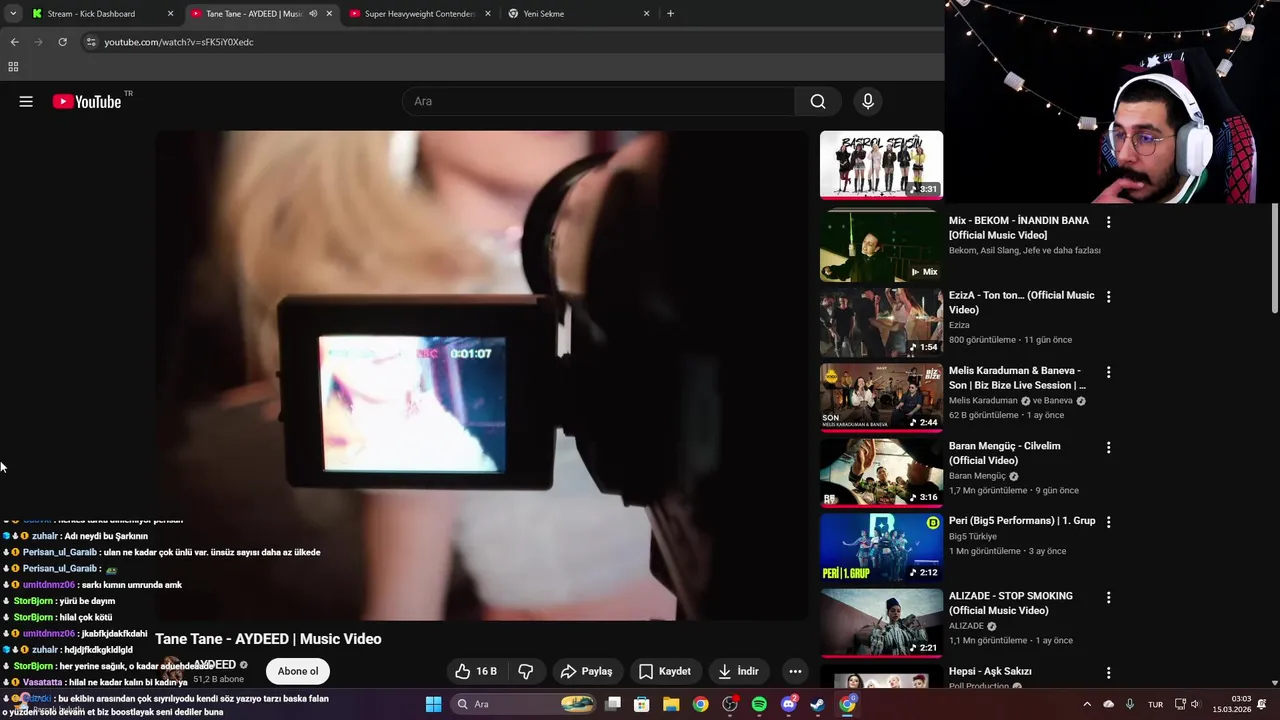Open the active Chrome profile taskbar icon

click(x=847, y=704)
